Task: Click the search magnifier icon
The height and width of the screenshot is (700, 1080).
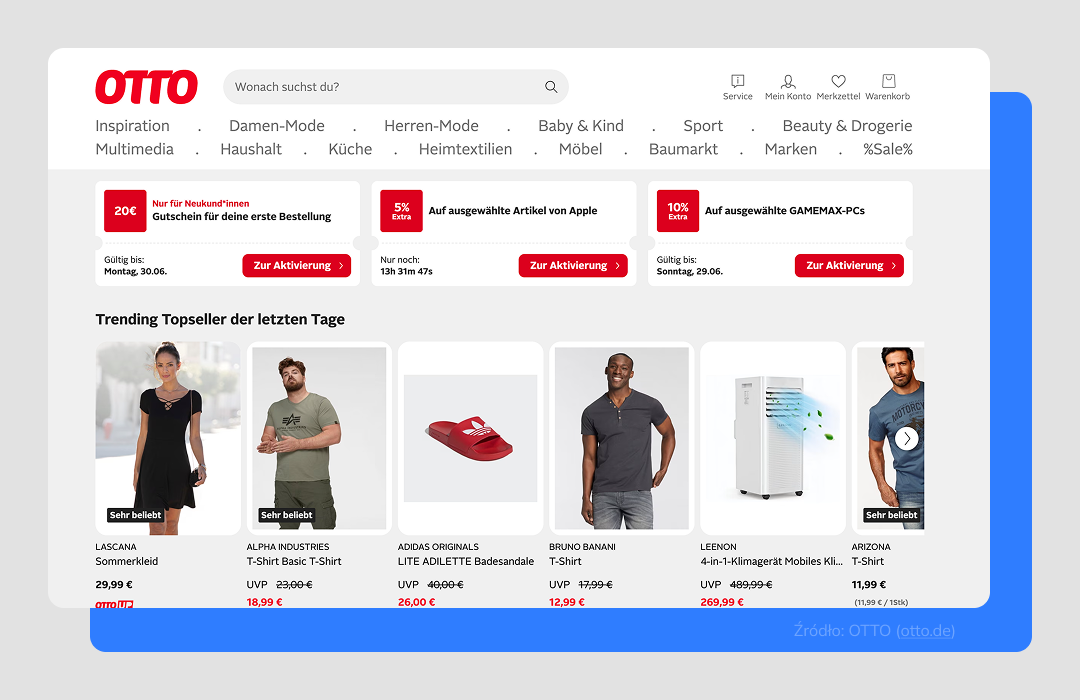Action: tap(551, 87)
